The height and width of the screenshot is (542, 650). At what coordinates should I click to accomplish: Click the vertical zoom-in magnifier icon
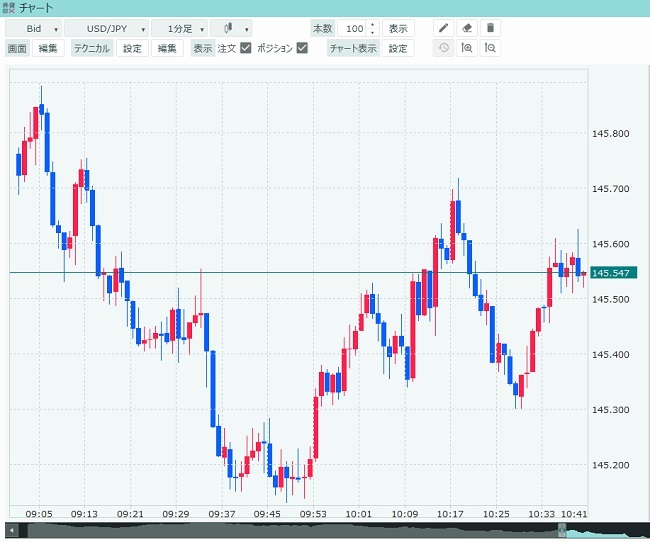point(467,48)
